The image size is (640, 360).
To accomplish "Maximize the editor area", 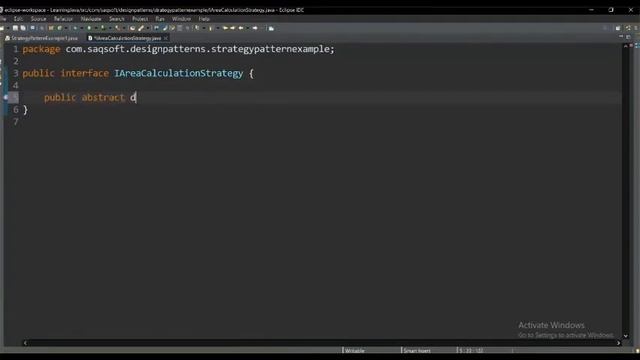I will pyautogui.click(x=628, y=37).
